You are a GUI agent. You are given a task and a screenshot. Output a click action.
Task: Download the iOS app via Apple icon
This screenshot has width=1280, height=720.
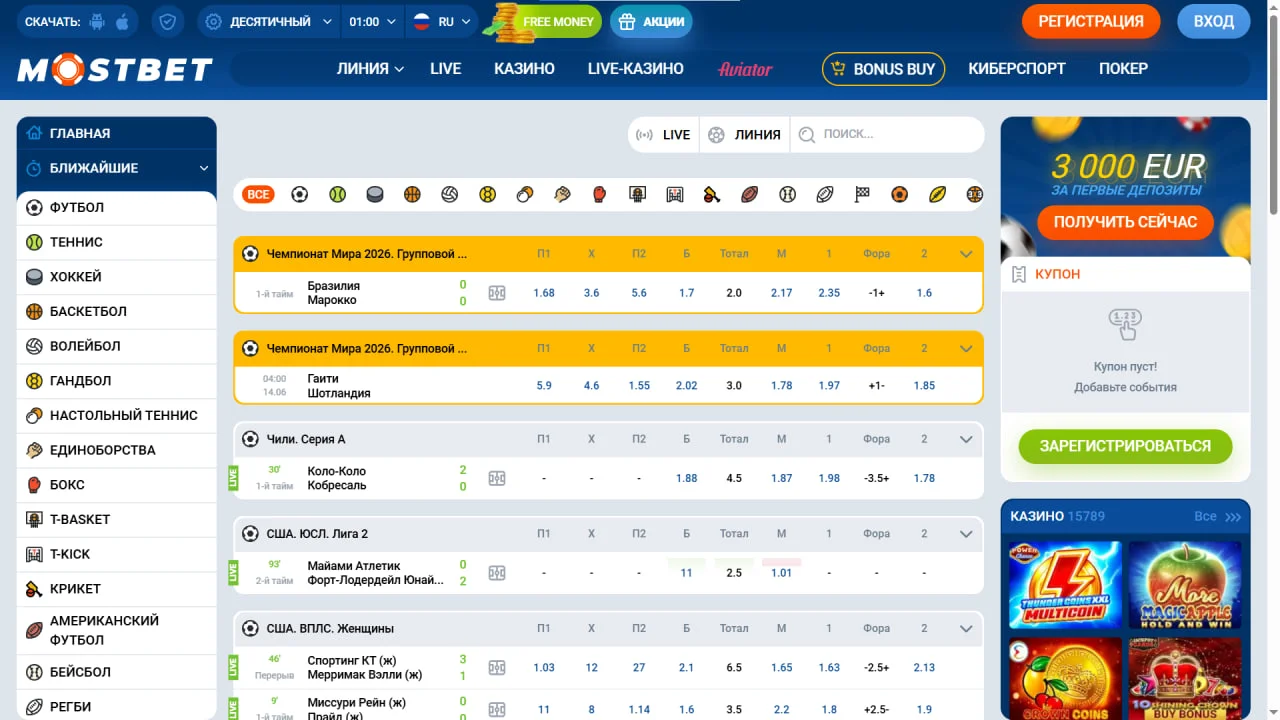(123, 21)
